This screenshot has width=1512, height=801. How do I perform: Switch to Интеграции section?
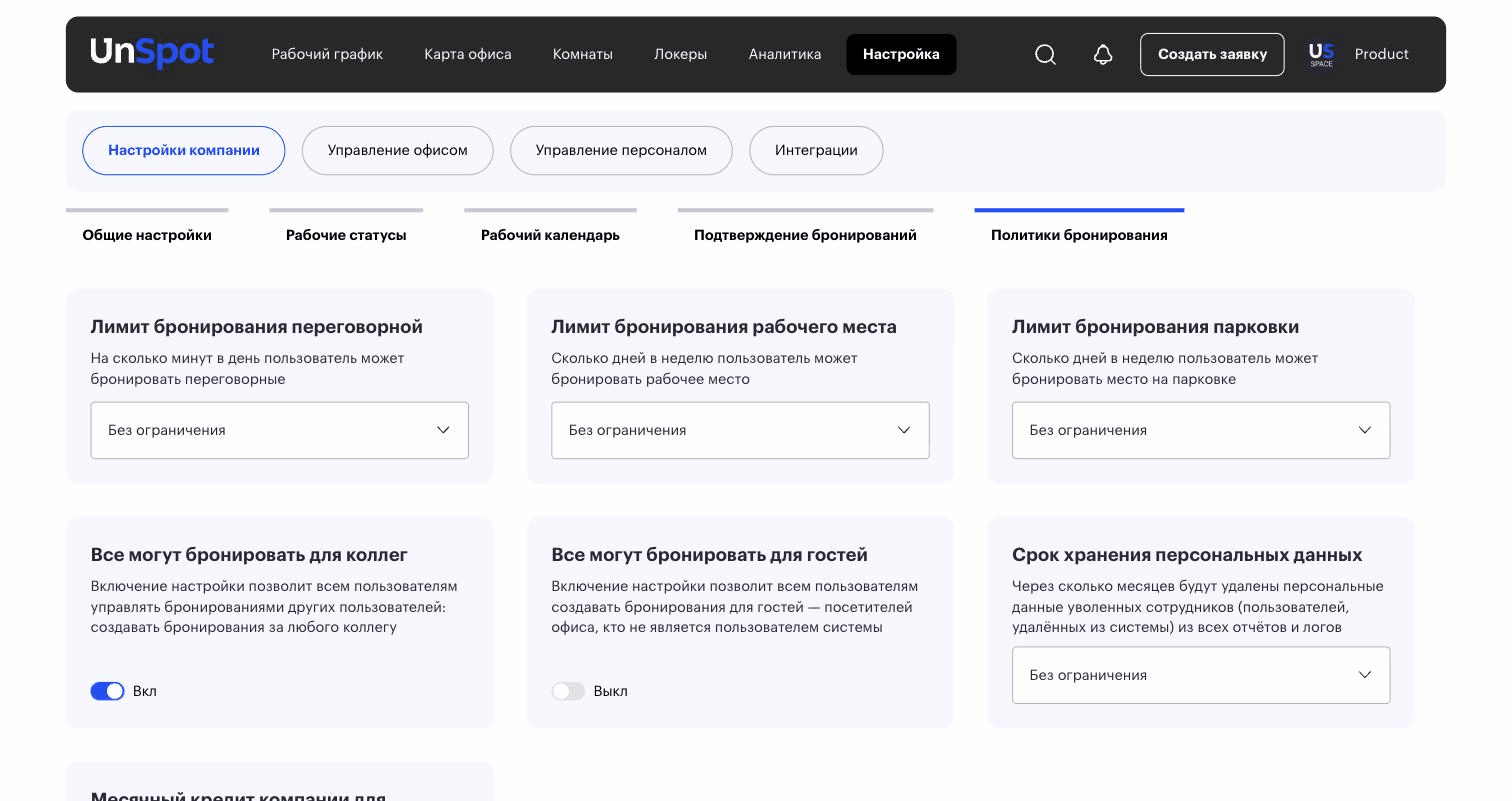[x=816, y=150]
